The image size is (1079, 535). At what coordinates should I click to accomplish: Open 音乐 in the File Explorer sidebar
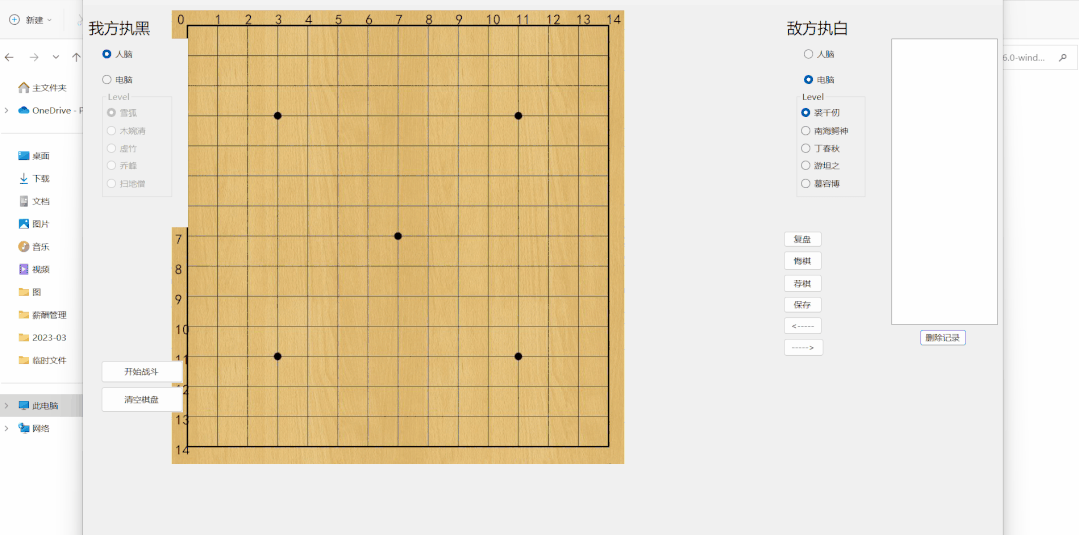34,246
